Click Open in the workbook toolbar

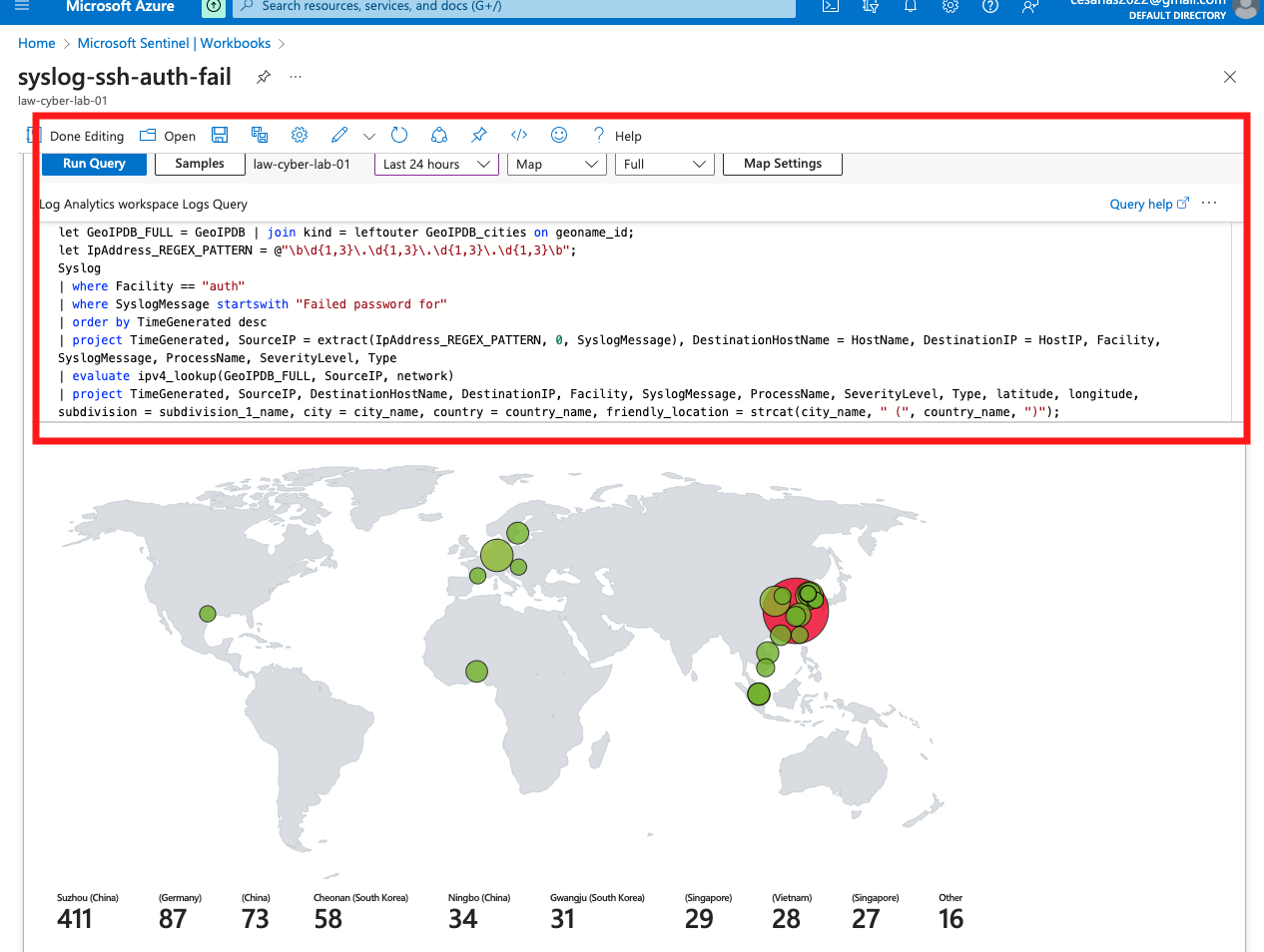coord(168,136)
